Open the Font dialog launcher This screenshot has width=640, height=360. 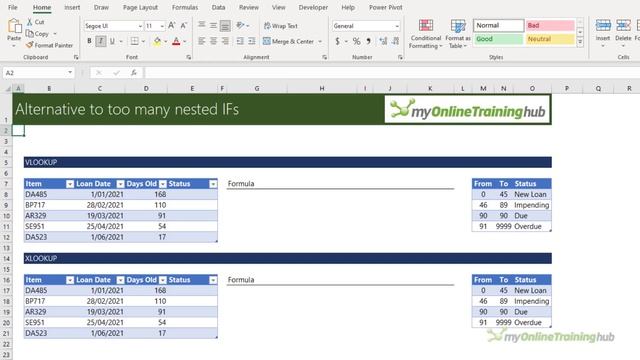coord(189,58)
